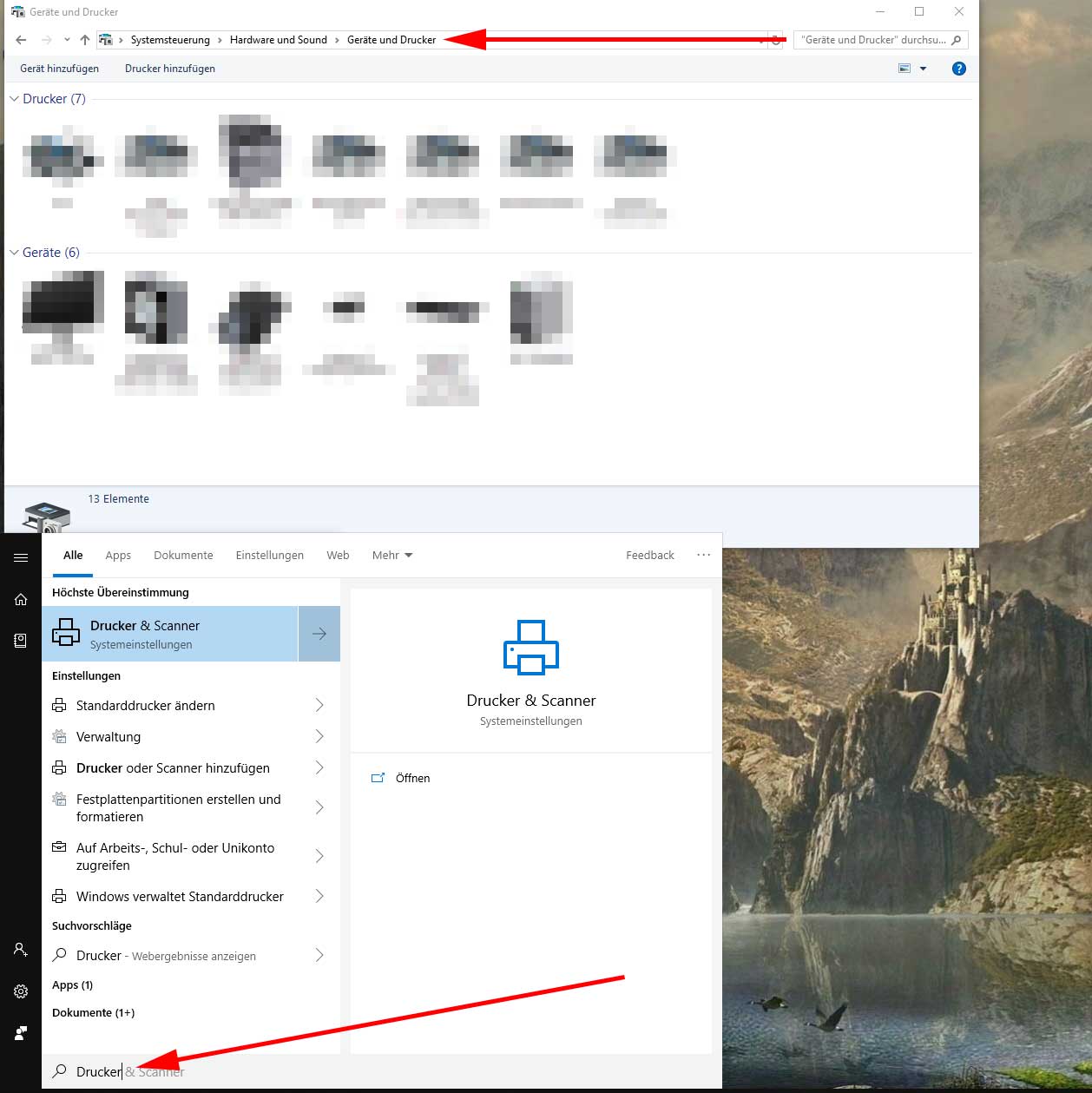Open the Start menu hamburger icon
The image size is (1092, 1093).
tap(21, 557)
